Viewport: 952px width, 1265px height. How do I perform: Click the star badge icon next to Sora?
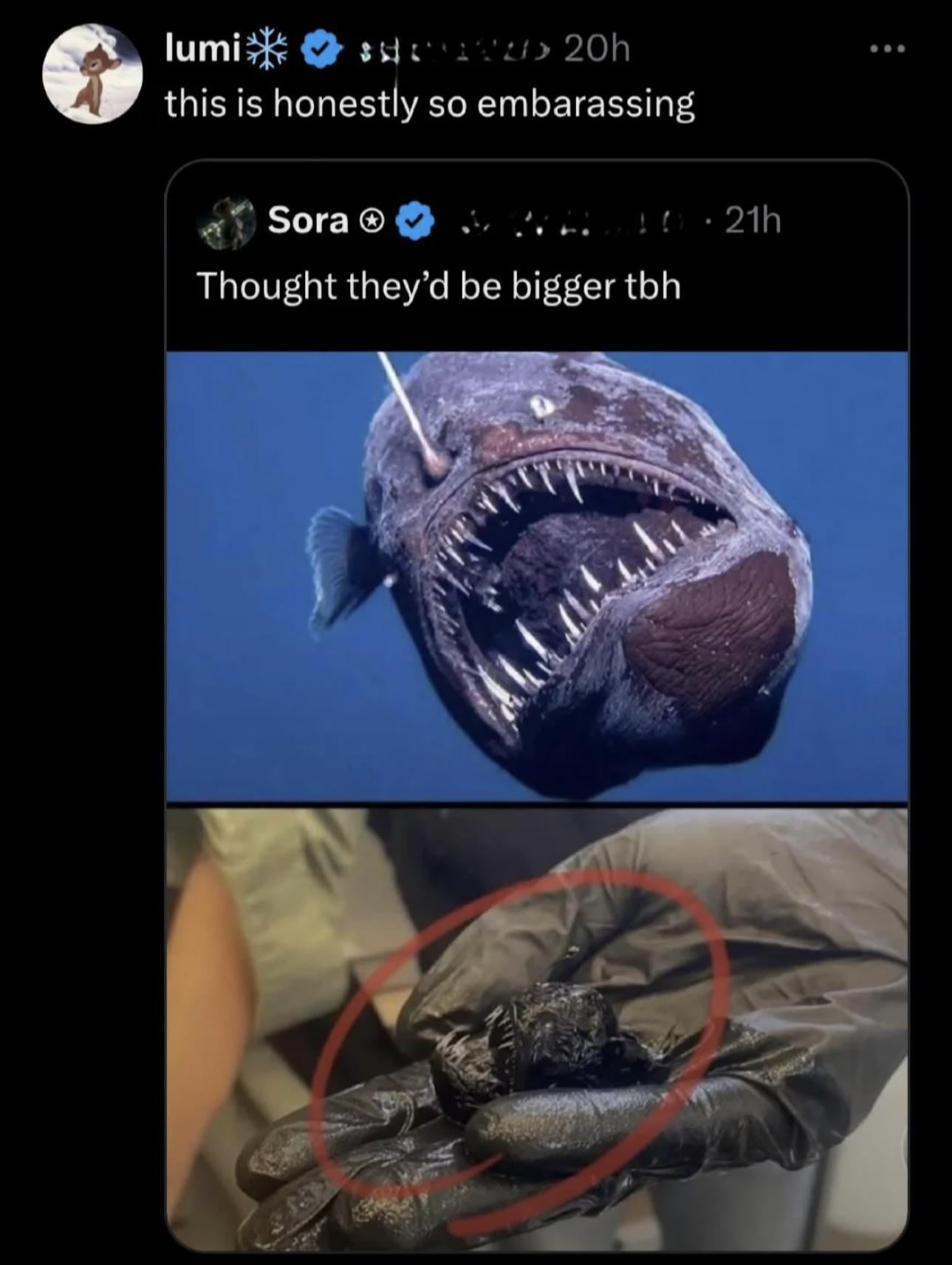click(374, 220)
